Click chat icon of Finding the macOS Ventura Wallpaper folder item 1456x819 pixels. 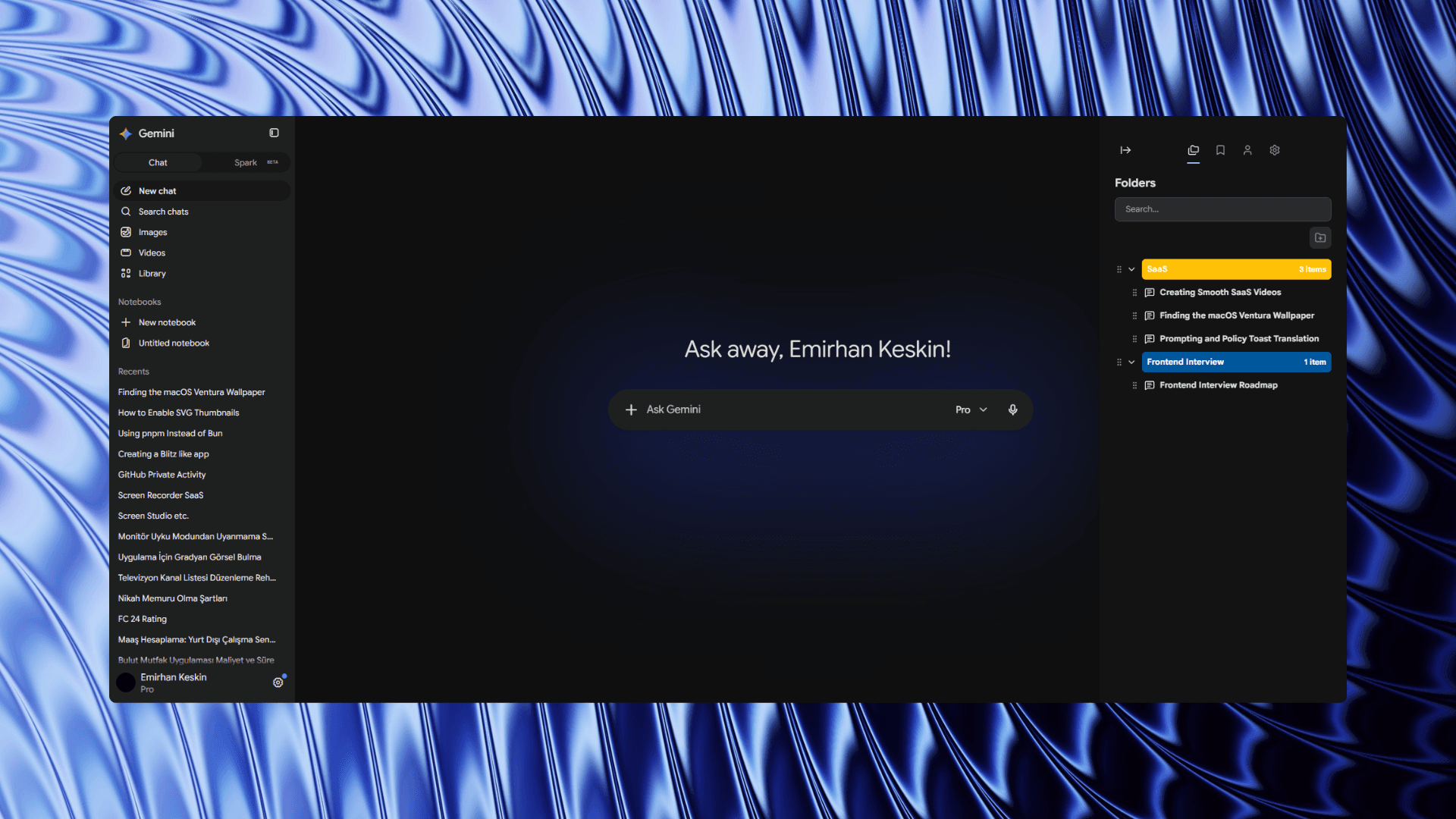tap(1150, 315)
